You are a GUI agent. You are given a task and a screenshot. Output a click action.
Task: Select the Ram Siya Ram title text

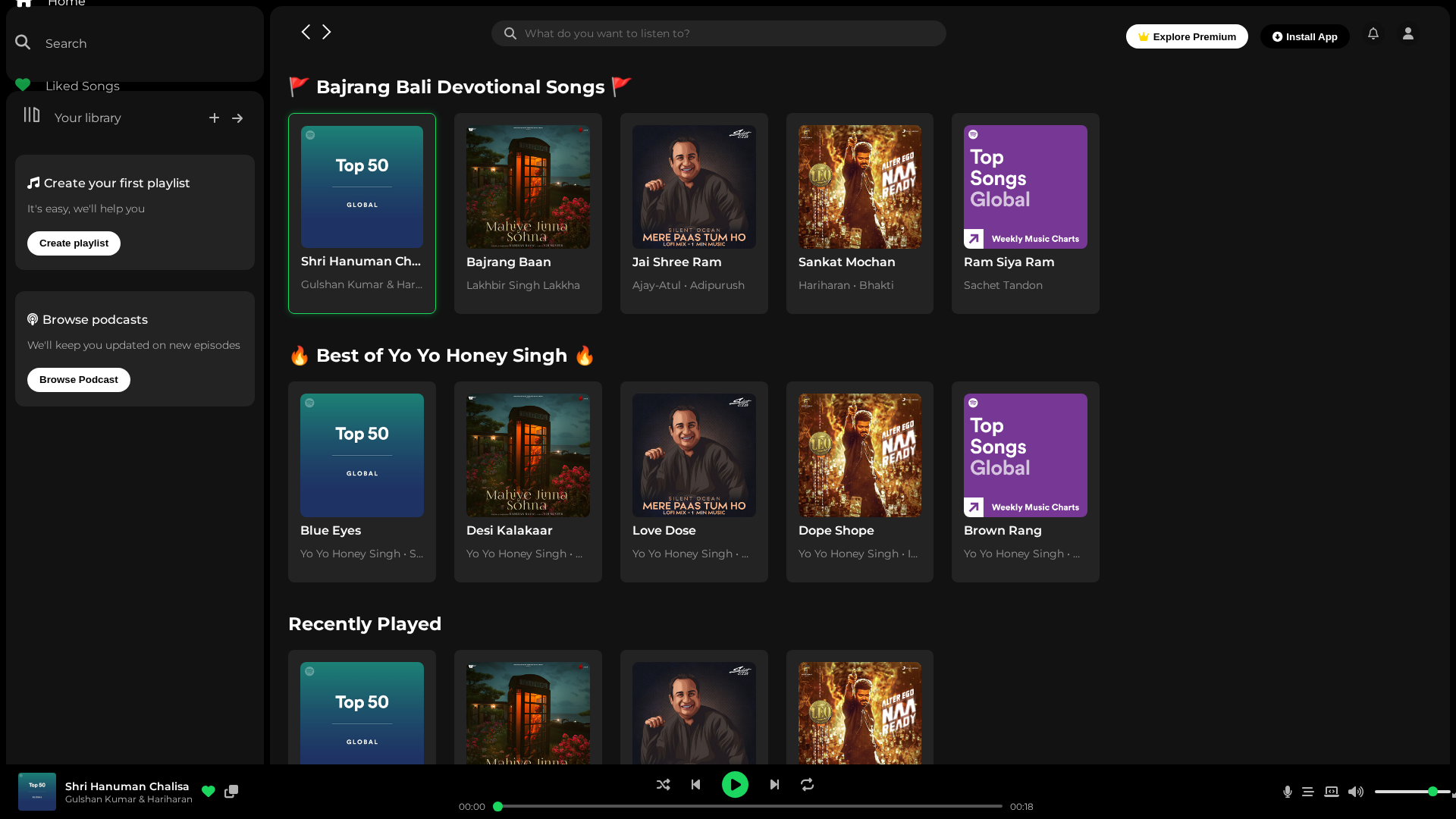point(1009,262)
